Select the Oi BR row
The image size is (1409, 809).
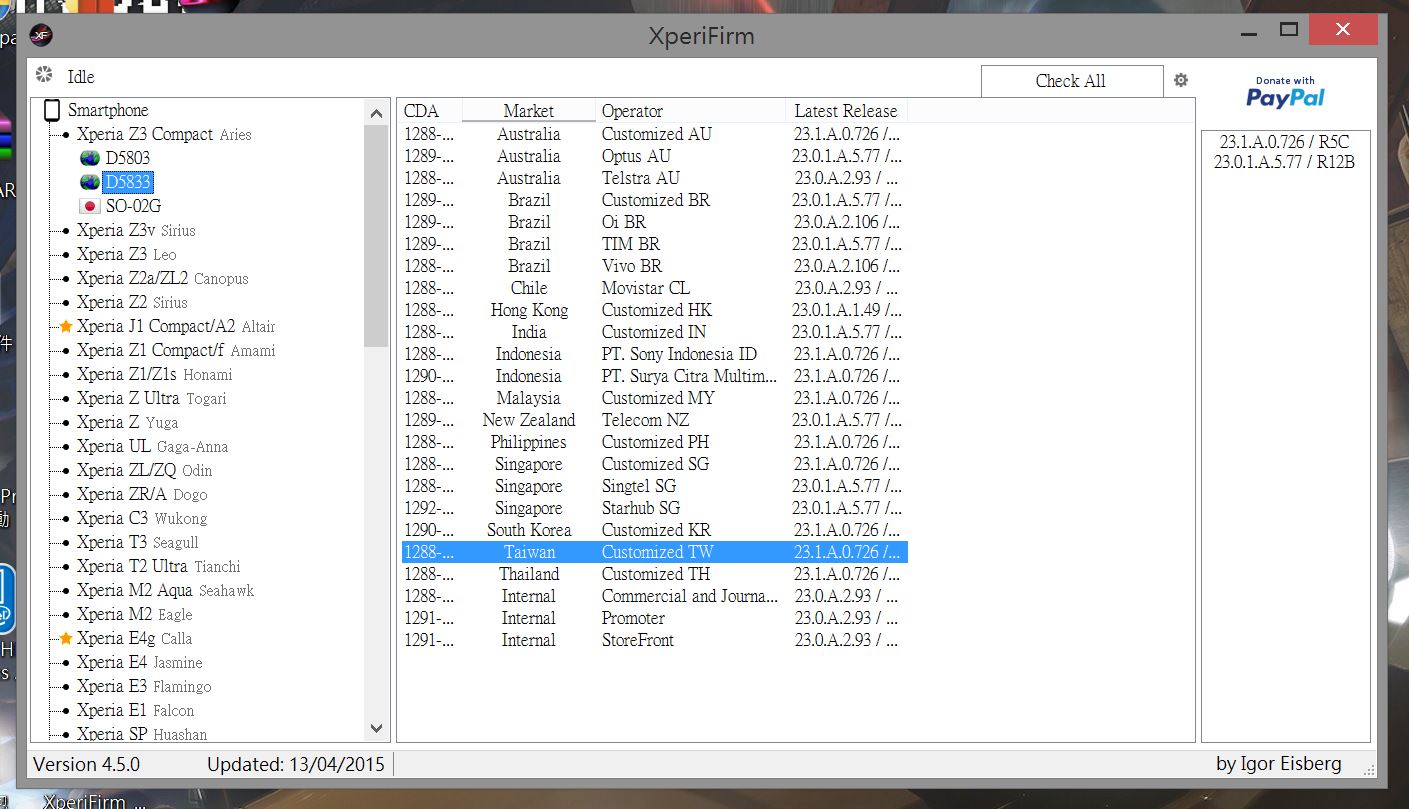point(654,222)
